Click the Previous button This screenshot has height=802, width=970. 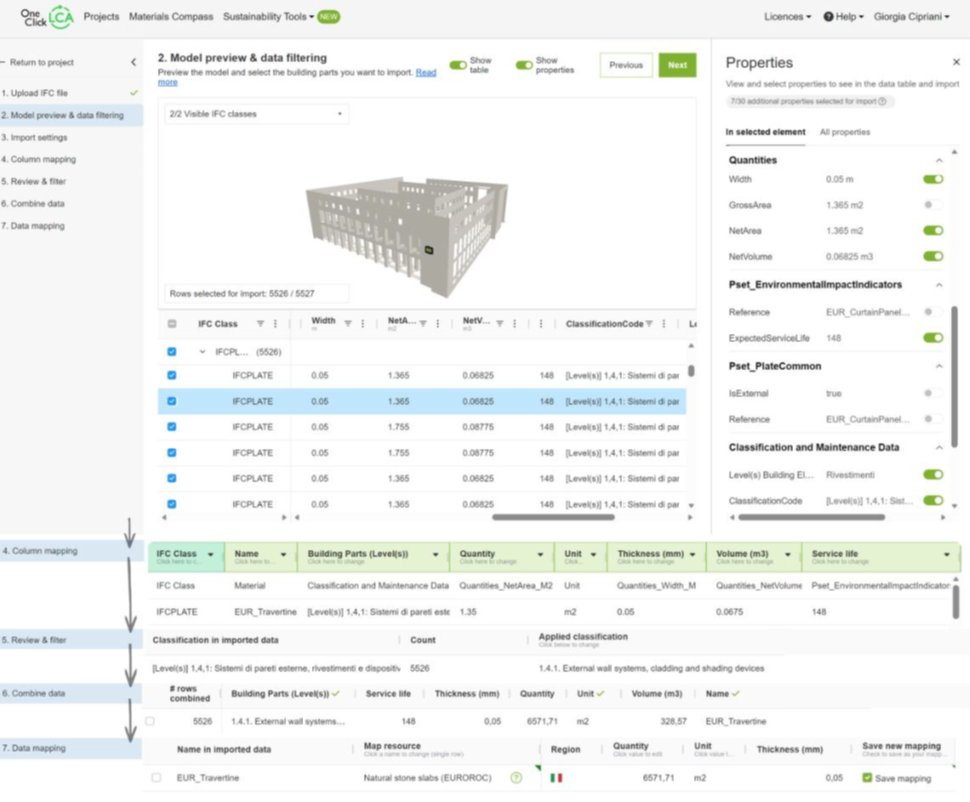point(626,65)
